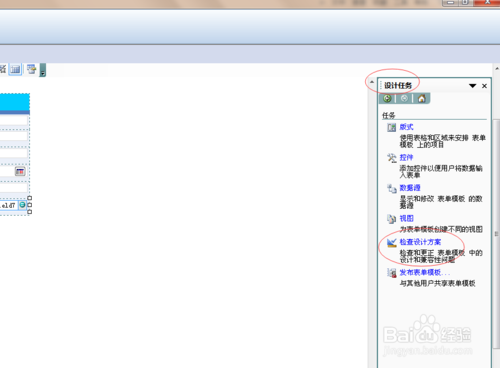Viewport: 500px width, 368px height.
Task: Click the 数据源 data source icon
Action: [391, 188]
